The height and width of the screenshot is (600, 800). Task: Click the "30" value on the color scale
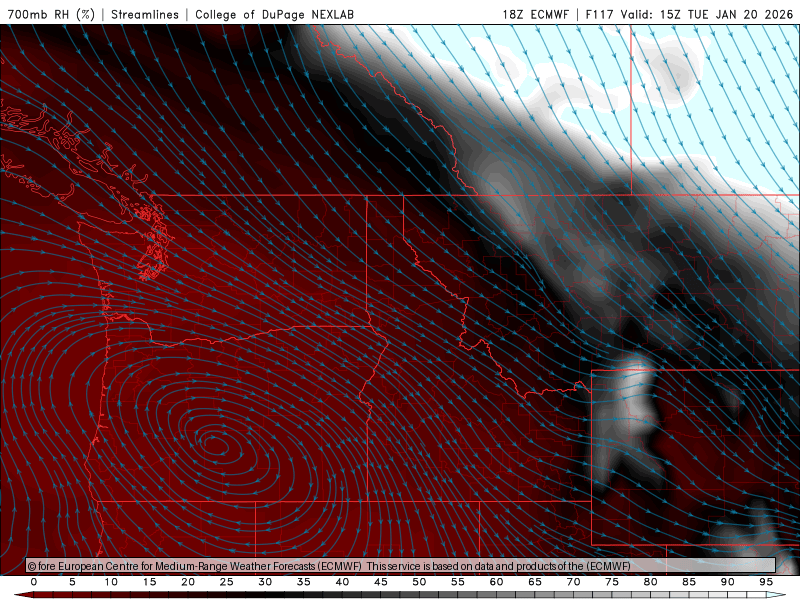(265, 582)
